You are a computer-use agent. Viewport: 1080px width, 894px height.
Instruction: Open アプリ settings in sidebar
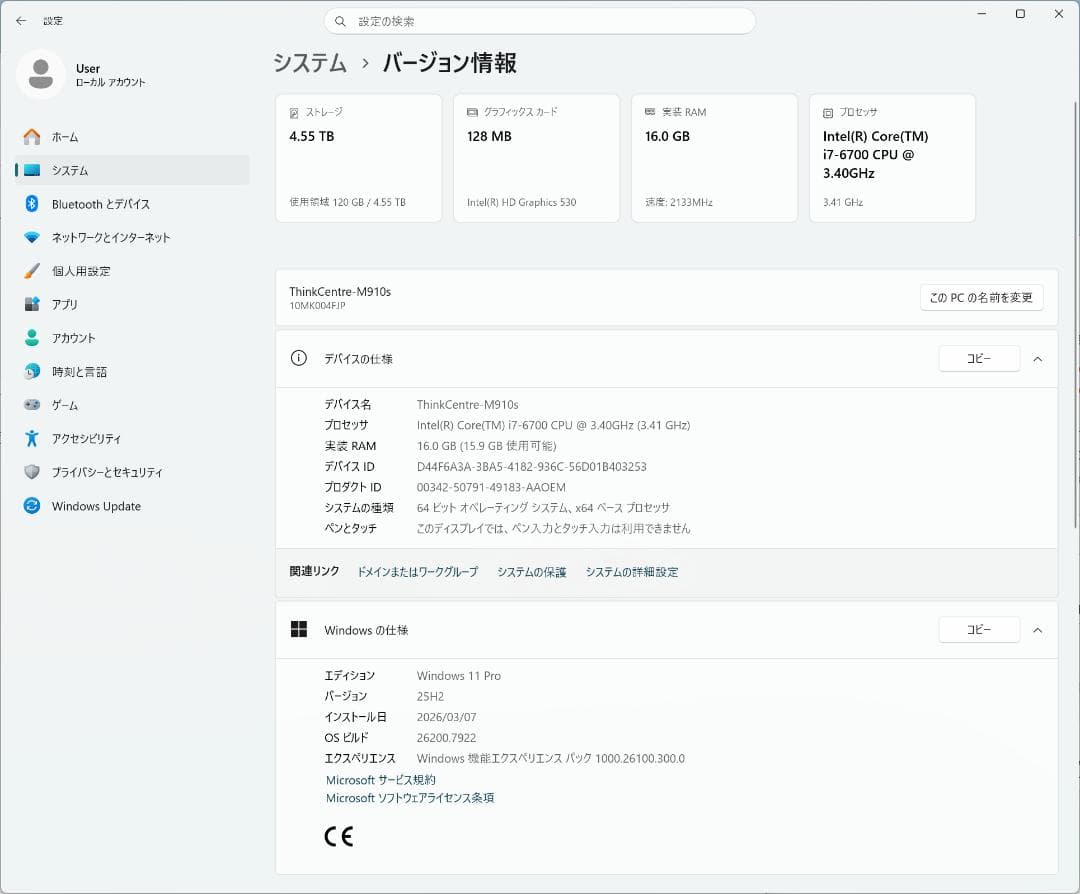[x=132, y=304]
